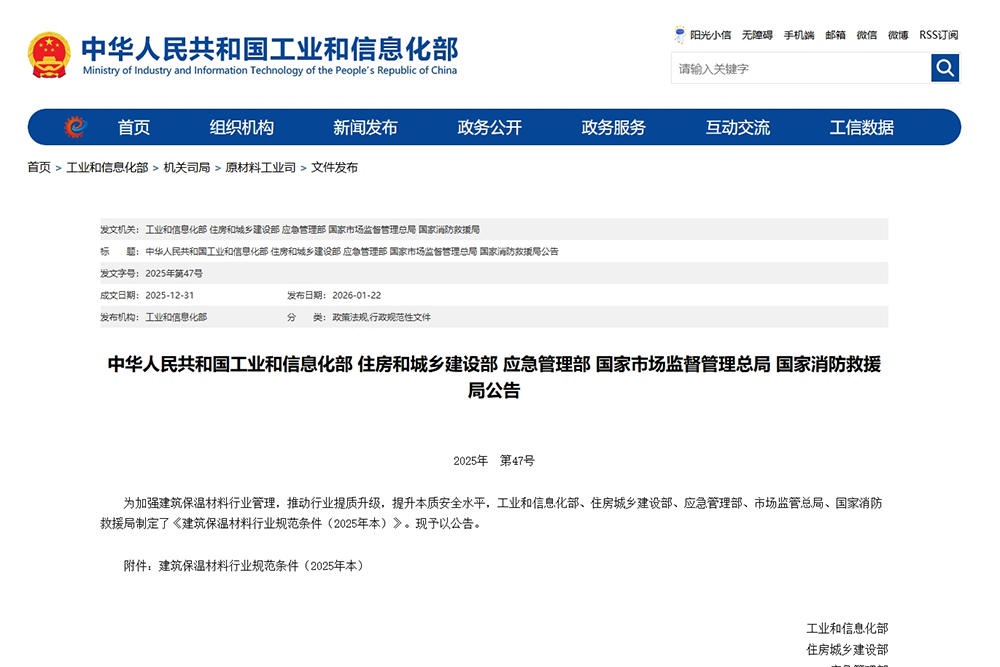Click the 邮箱 link
This screenshot has width=1000, height=667.
835,35
